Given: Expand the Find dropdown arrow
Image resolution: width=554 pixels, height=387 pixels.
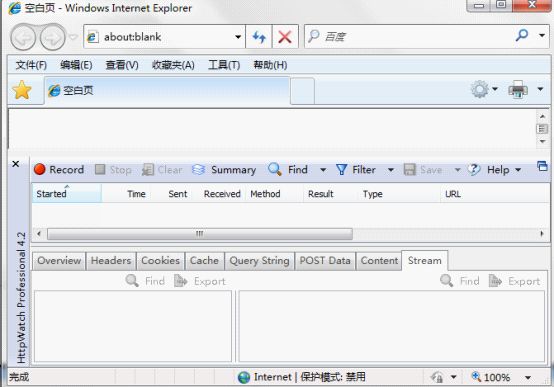Looking at the screenshot, I should [323, 170].
